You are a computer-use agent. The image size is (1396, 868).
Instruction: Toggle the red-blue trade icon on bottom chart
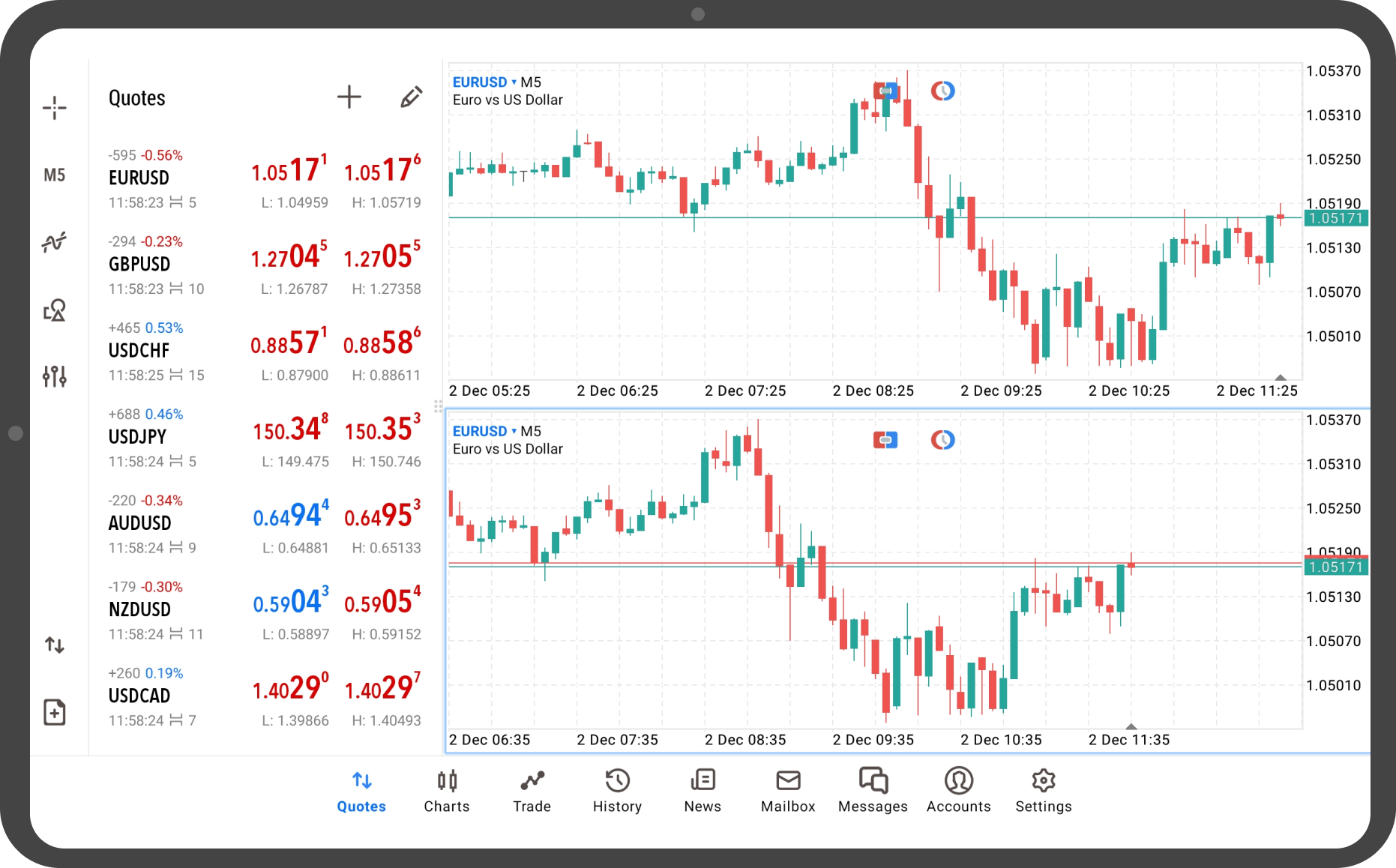(x=885, y=440)
